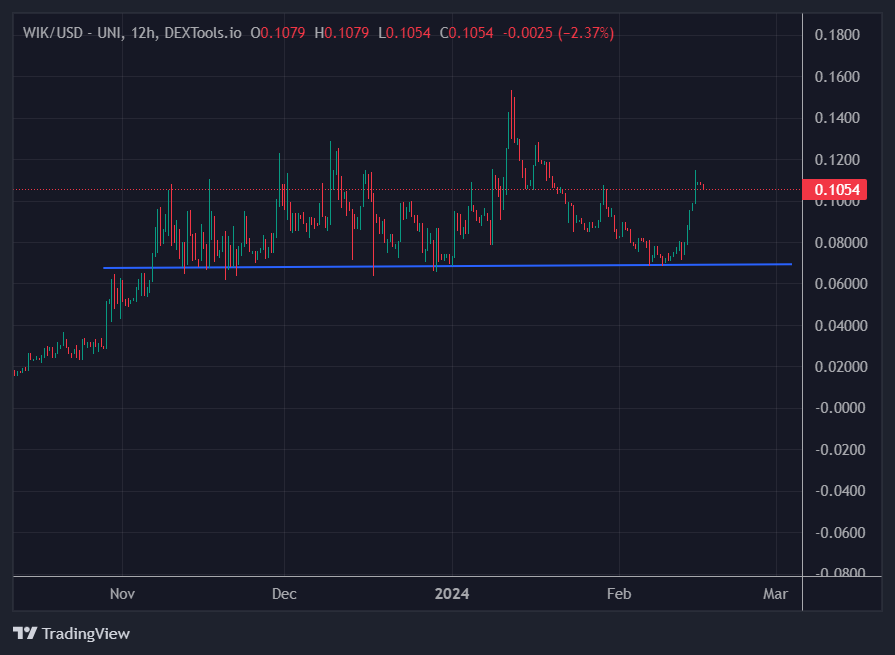Viewport: 895px width, 655px height.
Task: Click the Mar label on time axis
Action: (x=776, y=594)
